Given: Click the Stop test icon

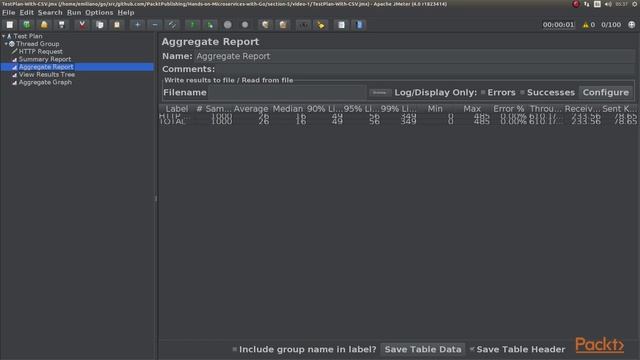Looking at the screenshot, I should [x=228, y=25].
